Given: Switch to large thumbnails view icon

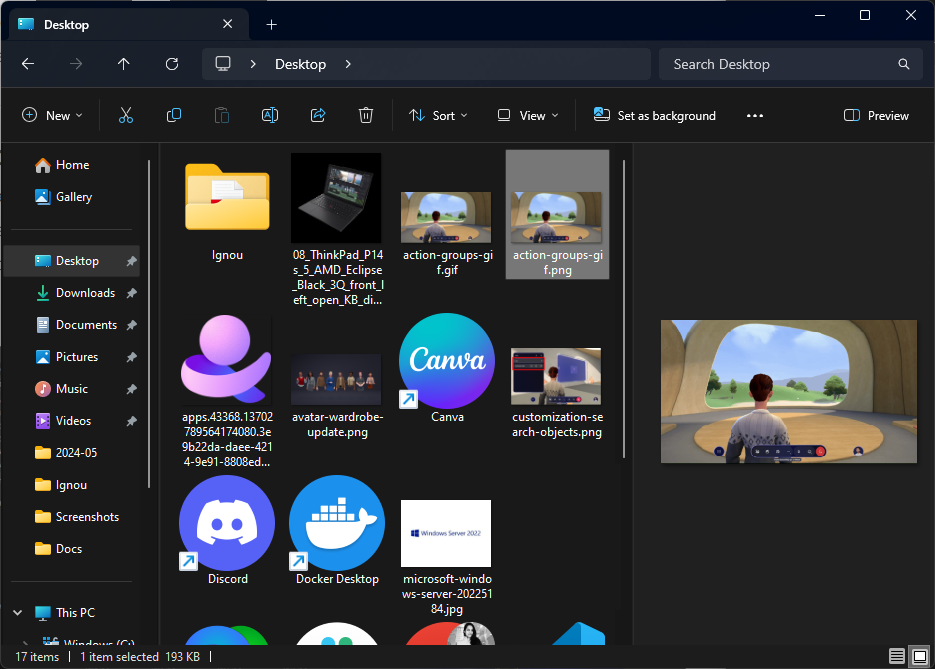Looking at the screenshot, I should [920, 656].
